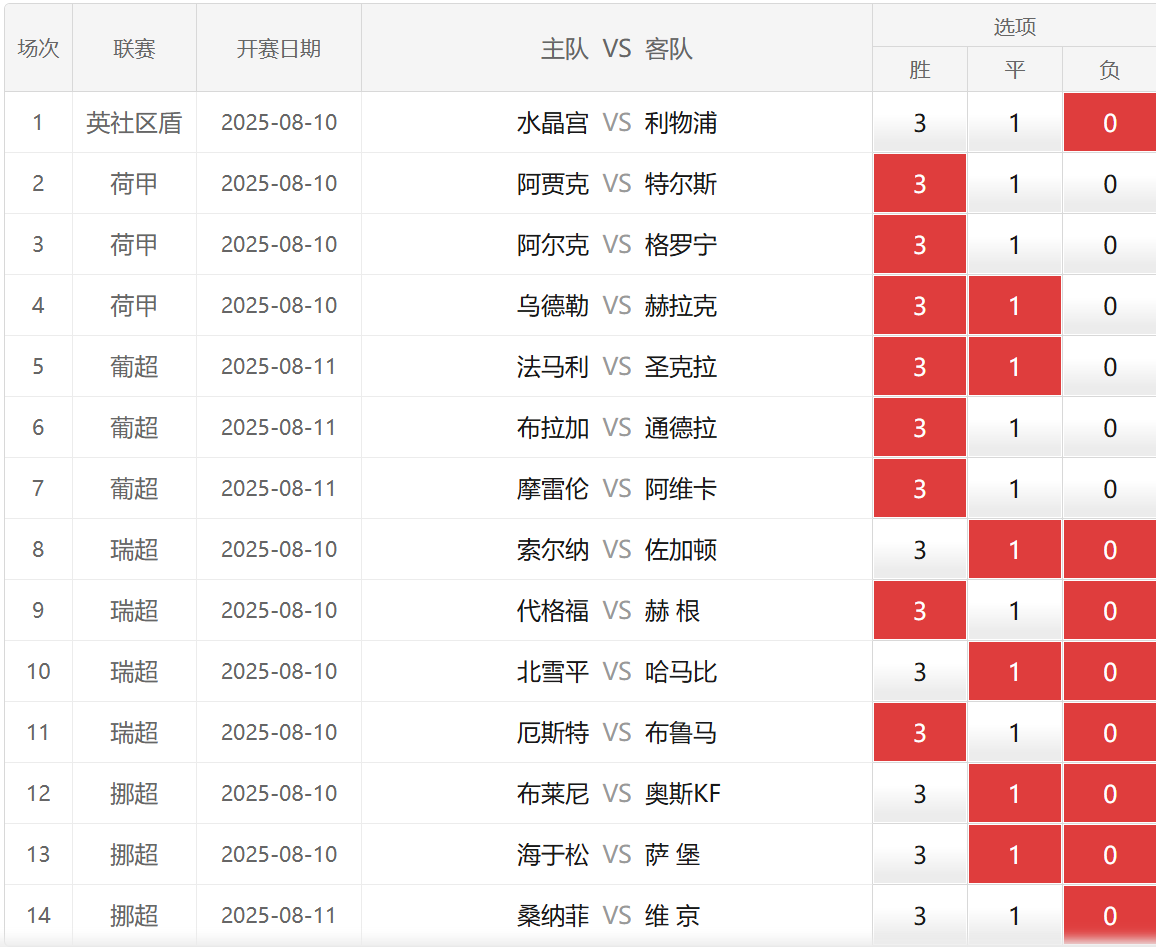Deselect loss option 0 for 厄斯特 VS 布鲁马
Screen dimensions: 1156x952
tap(1110, 733)
